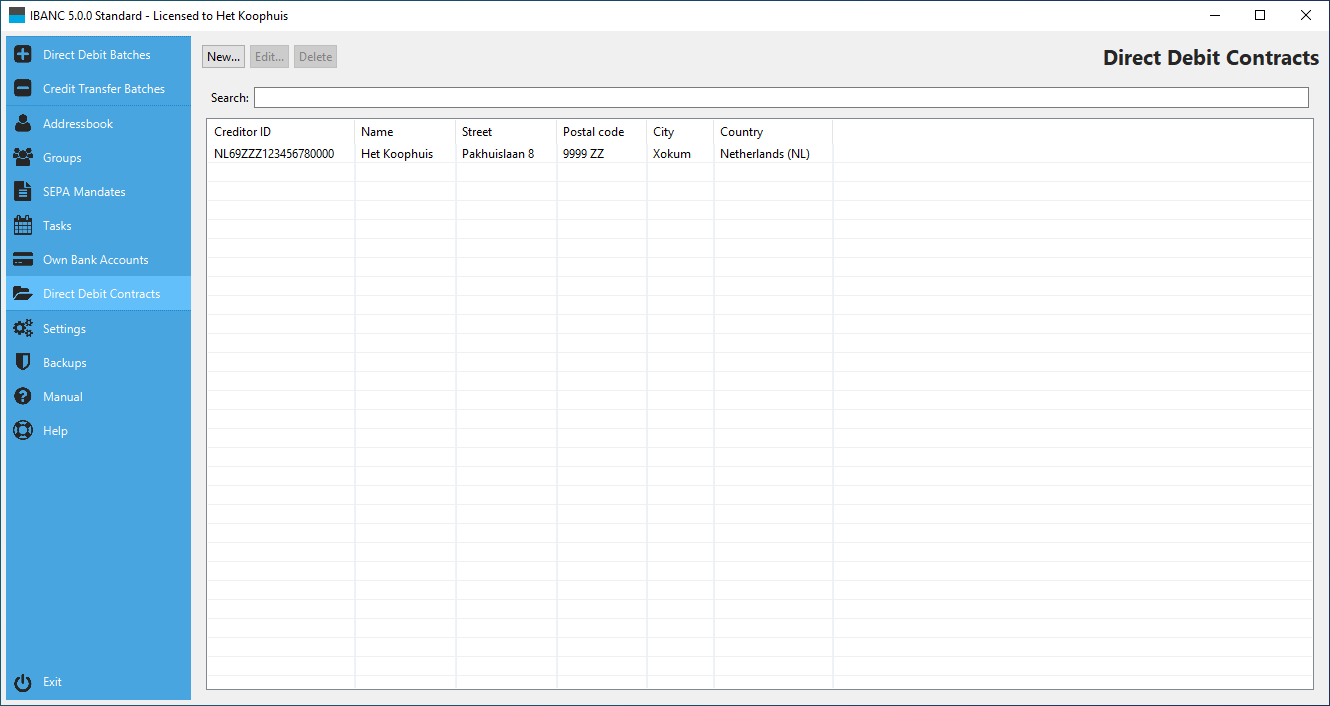Sort by City column header
Screen dimensions: 1330x706
(680, 132)
